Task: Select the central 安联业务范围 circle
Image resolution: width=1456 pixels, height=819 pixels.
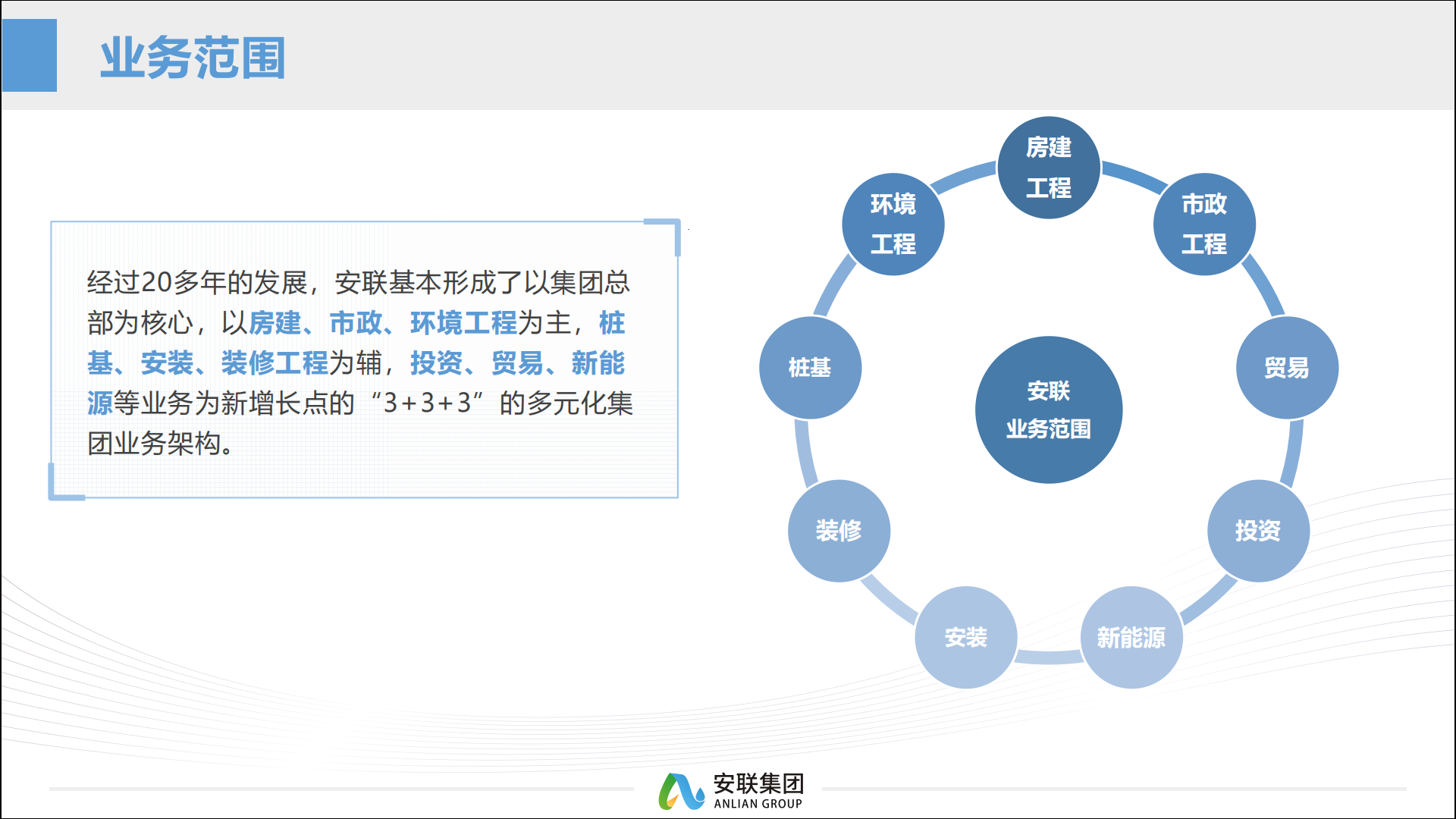Action: (x=1049, y=409)
